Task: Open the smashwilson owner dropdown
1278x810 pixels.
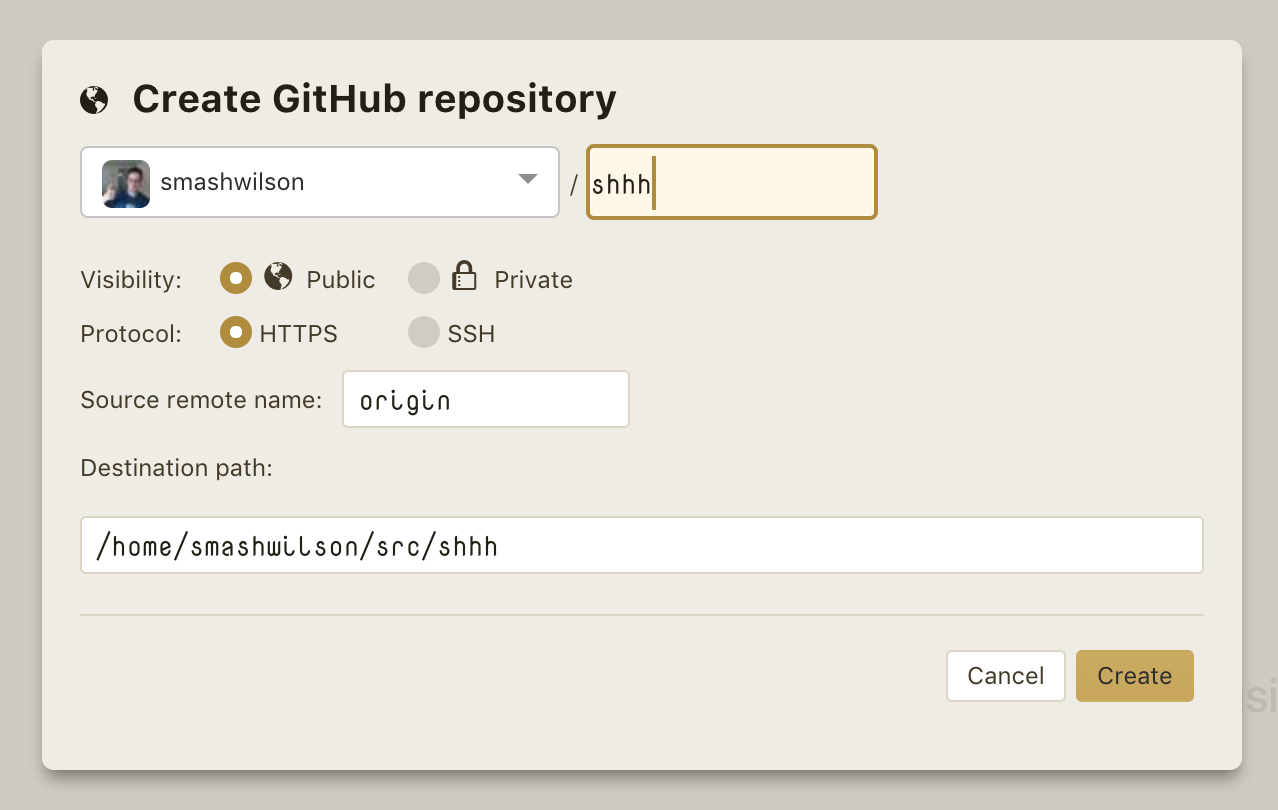Action: (x=320, y=182)
